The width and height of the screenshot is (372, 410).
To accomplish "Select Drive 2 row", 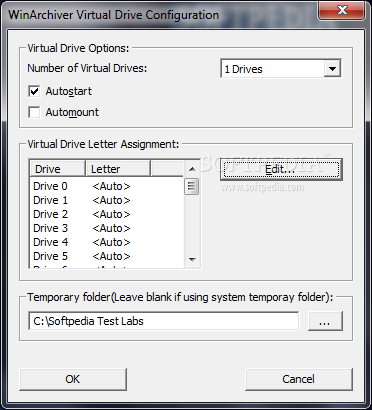I will click(107, 214).
